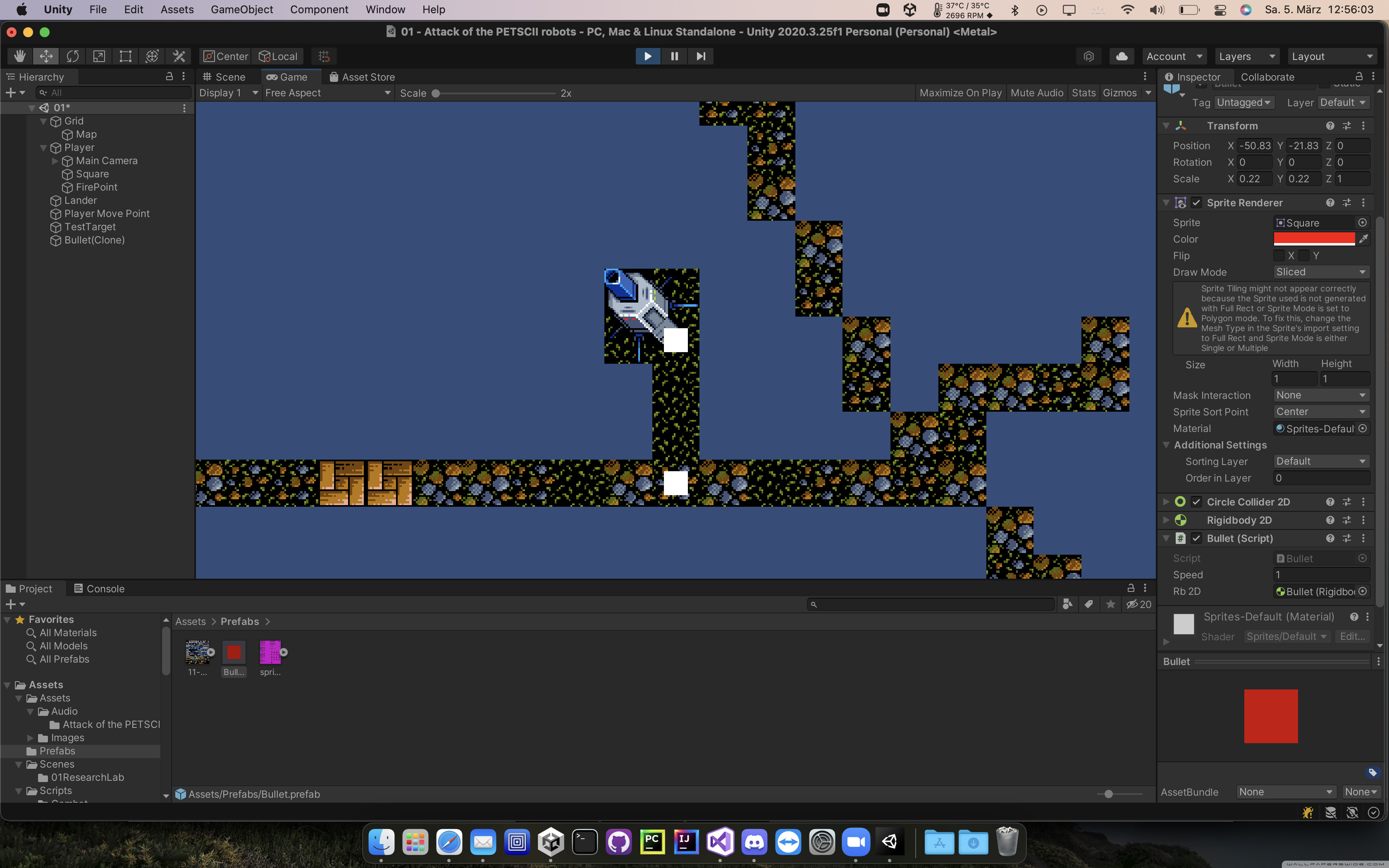Select the Rotate tool
This screenshot has height=868, width=1389.
pos(72,56)
